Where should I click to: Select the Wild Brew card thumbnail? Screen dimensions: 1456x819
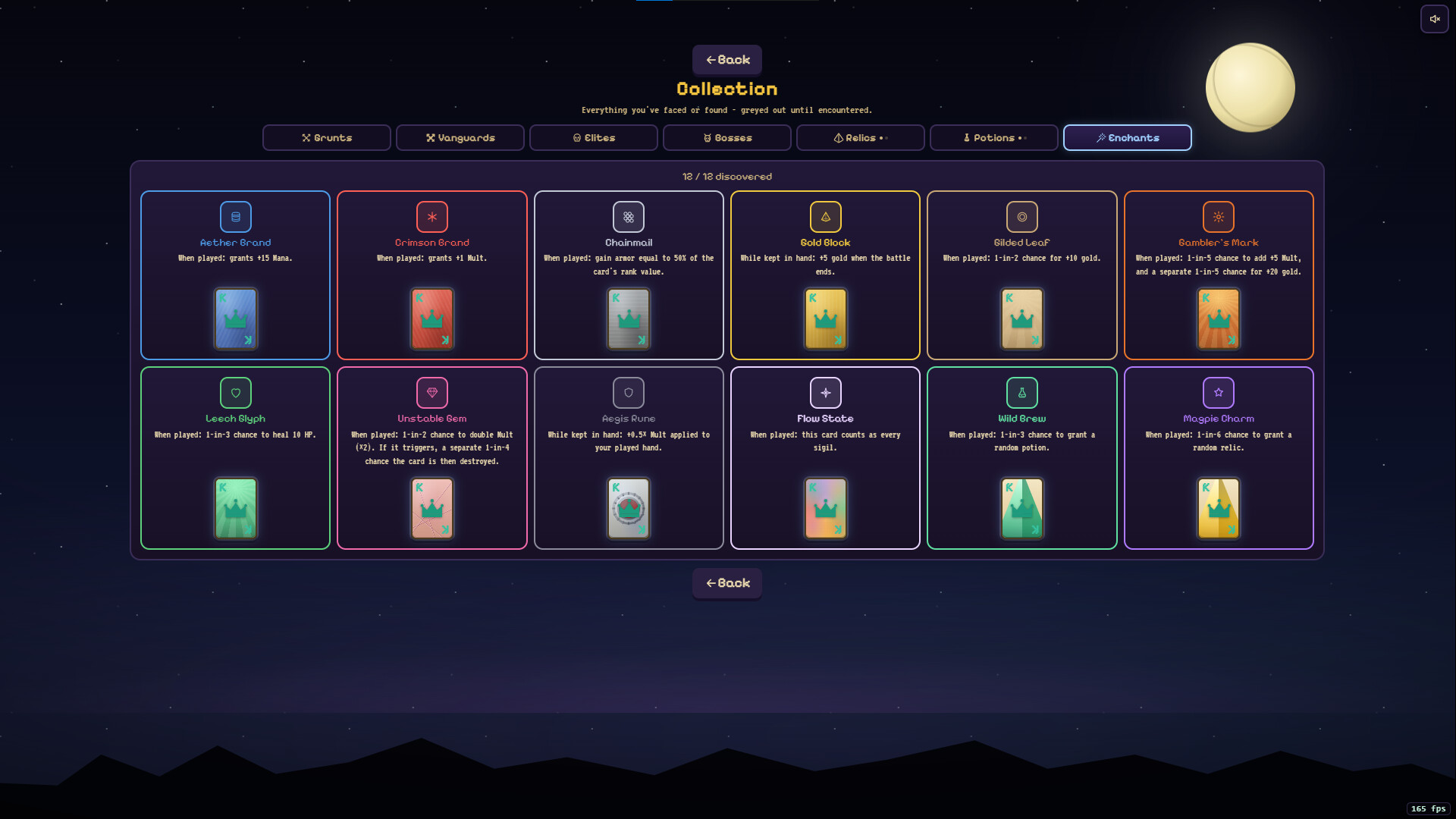tap(1022, 508)
